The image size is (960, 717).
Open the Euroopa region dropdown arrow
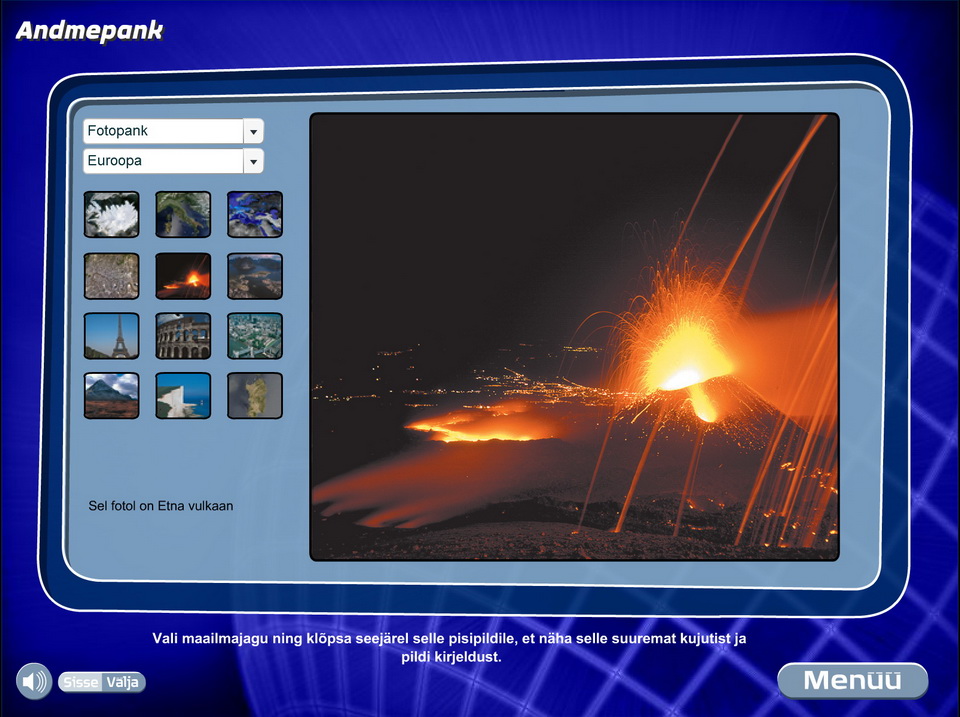(x=253, y=162)
